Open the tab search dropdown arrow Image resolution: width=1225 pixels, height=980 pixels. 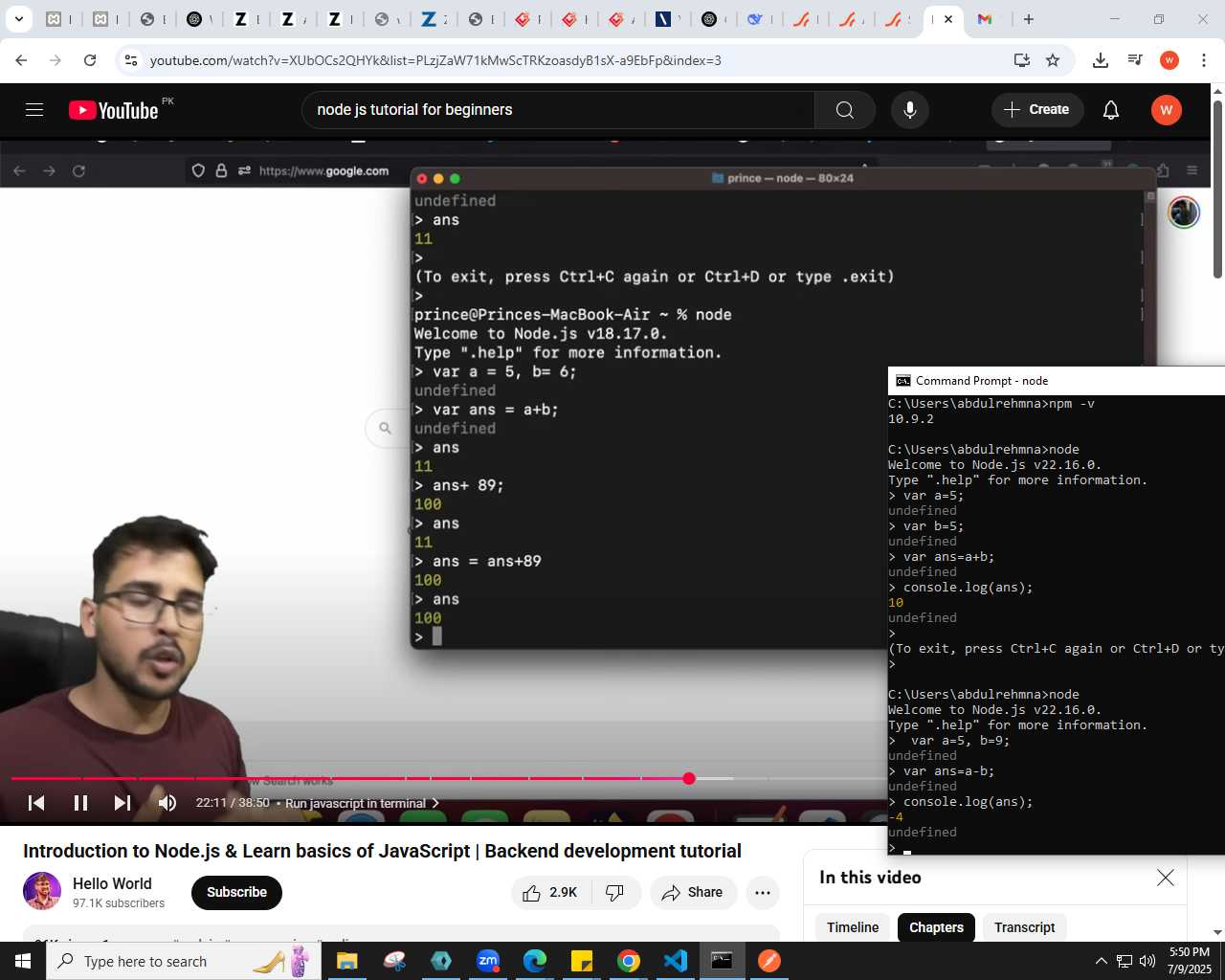click(18, 19)
